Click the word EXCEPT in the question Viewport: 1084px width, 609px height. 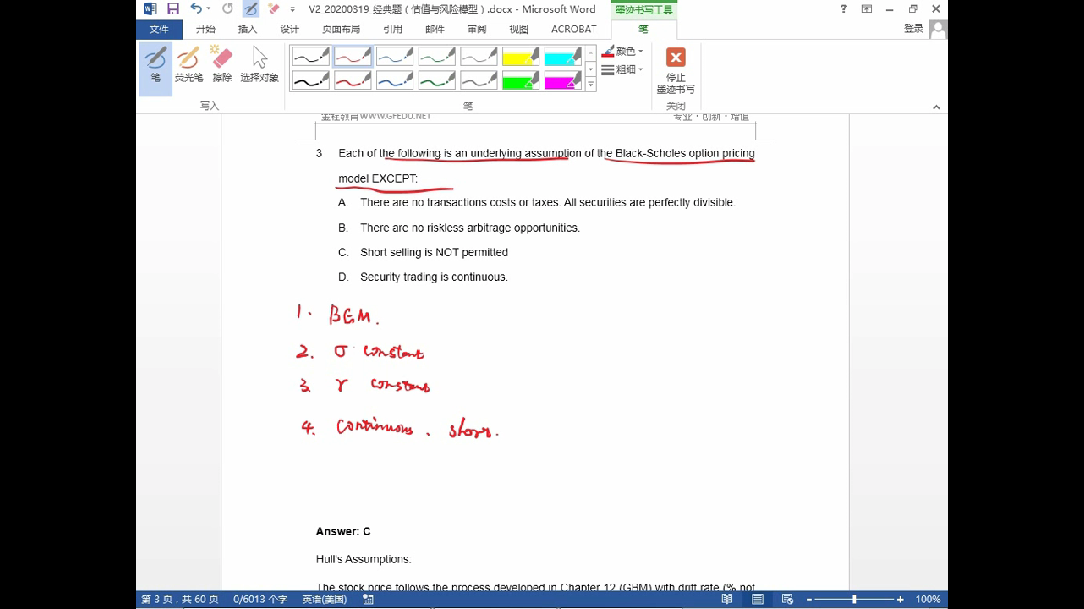(x=395, y=178)
